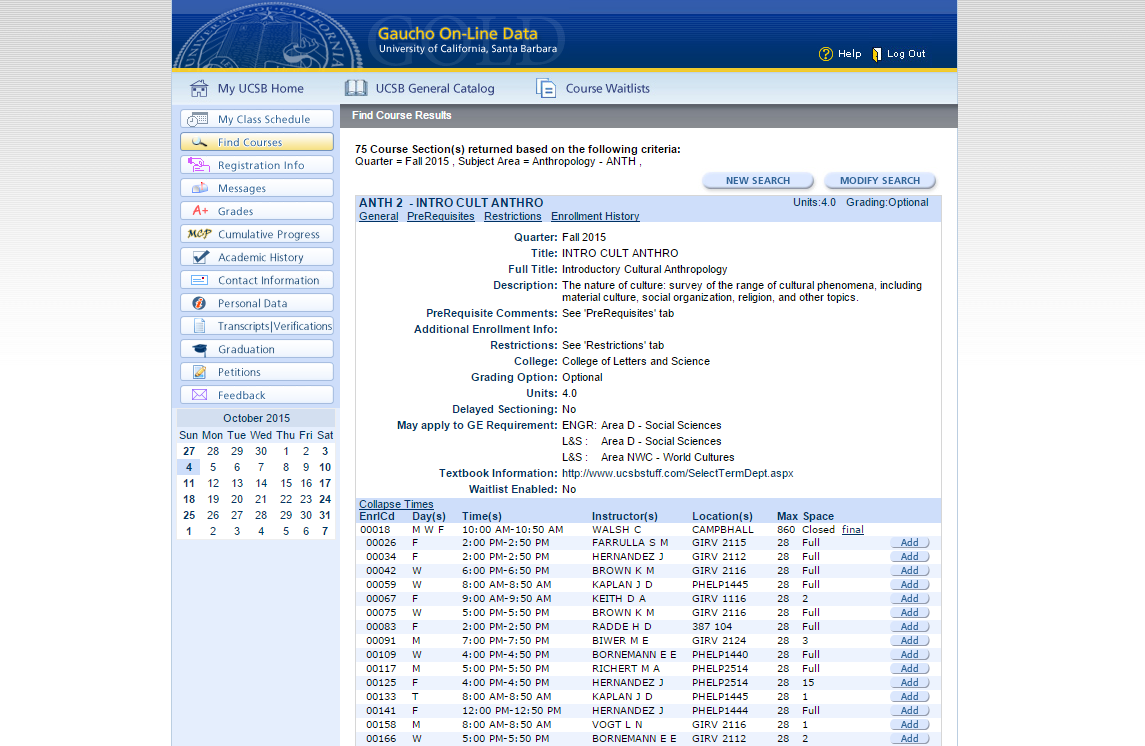Add section 00034 in GIRV 2112

(x=910, y=557)
